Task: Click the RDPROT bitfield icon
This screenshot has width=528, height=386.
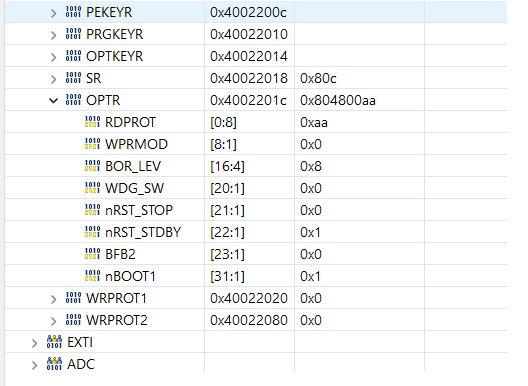Action: point(92,122)
